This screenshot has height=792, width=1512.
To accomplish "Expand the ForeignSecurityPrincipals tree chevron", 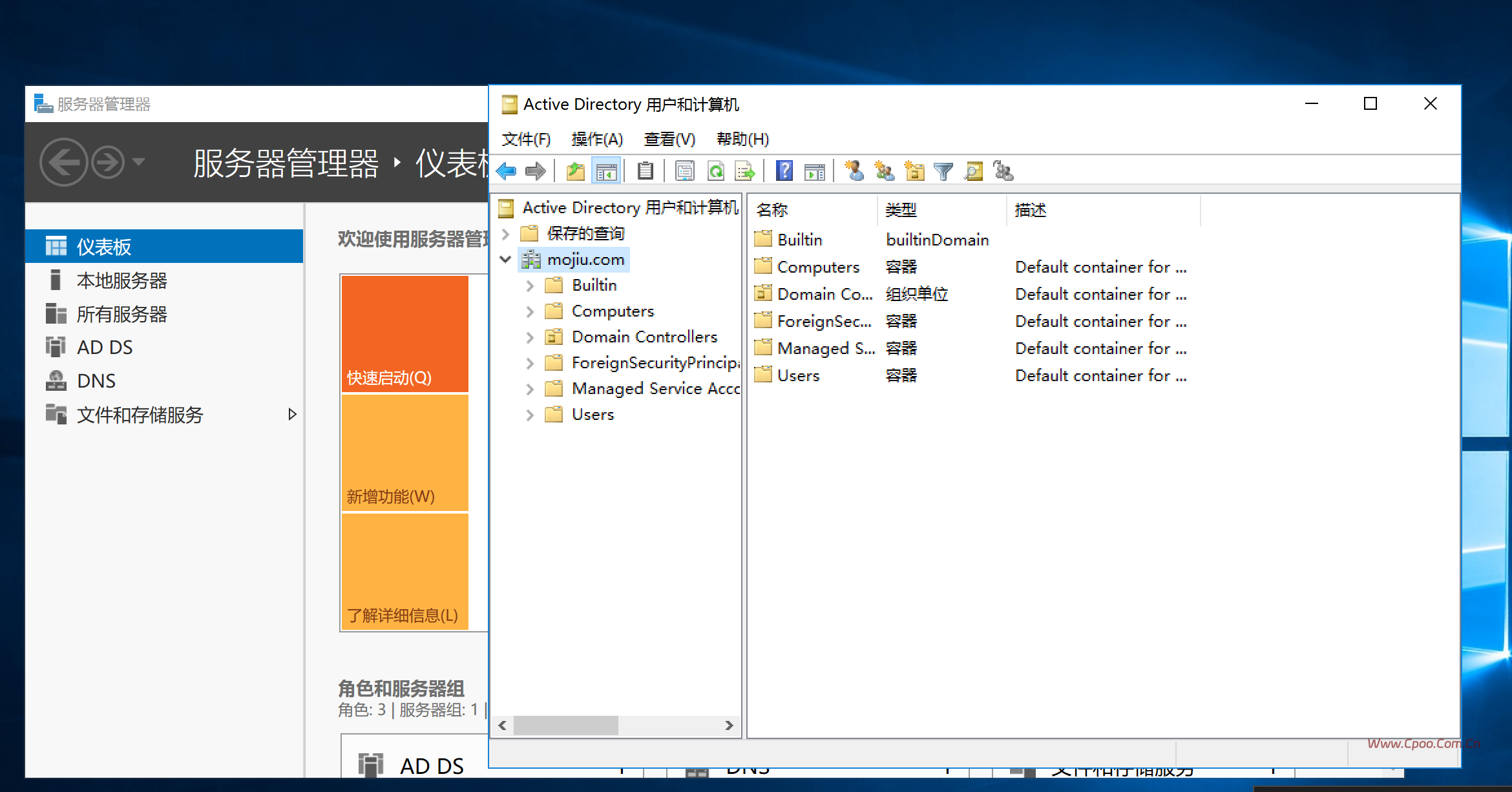I will point(530,362).
